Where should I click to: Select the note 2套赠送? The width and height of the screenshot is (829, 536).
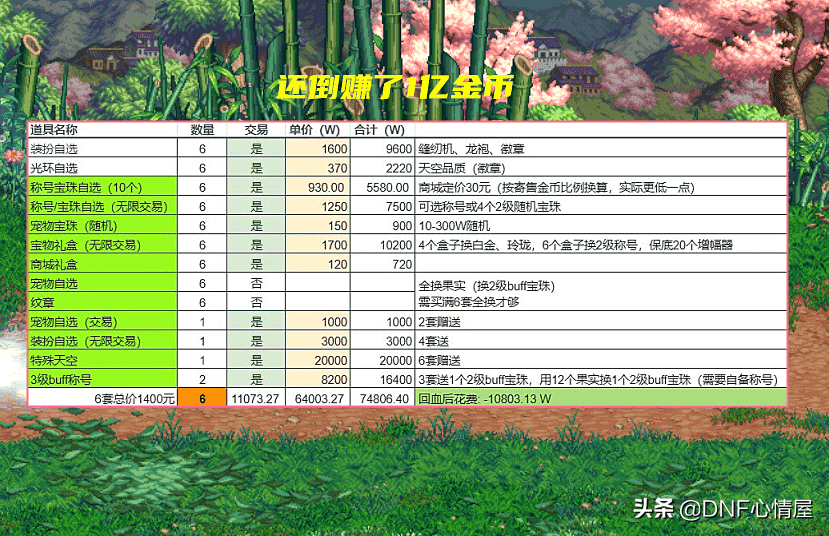[439, 322]
